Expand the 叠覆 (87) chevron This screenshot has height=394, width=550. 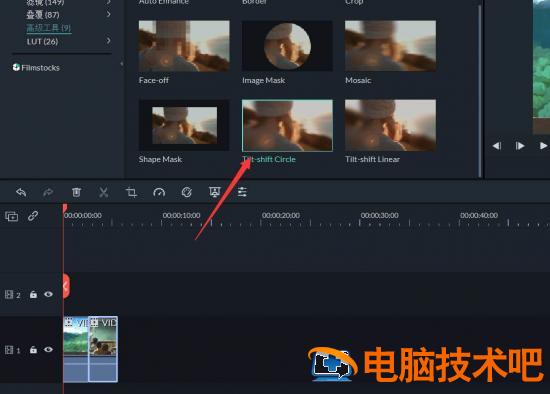click(x=109, y=14)
